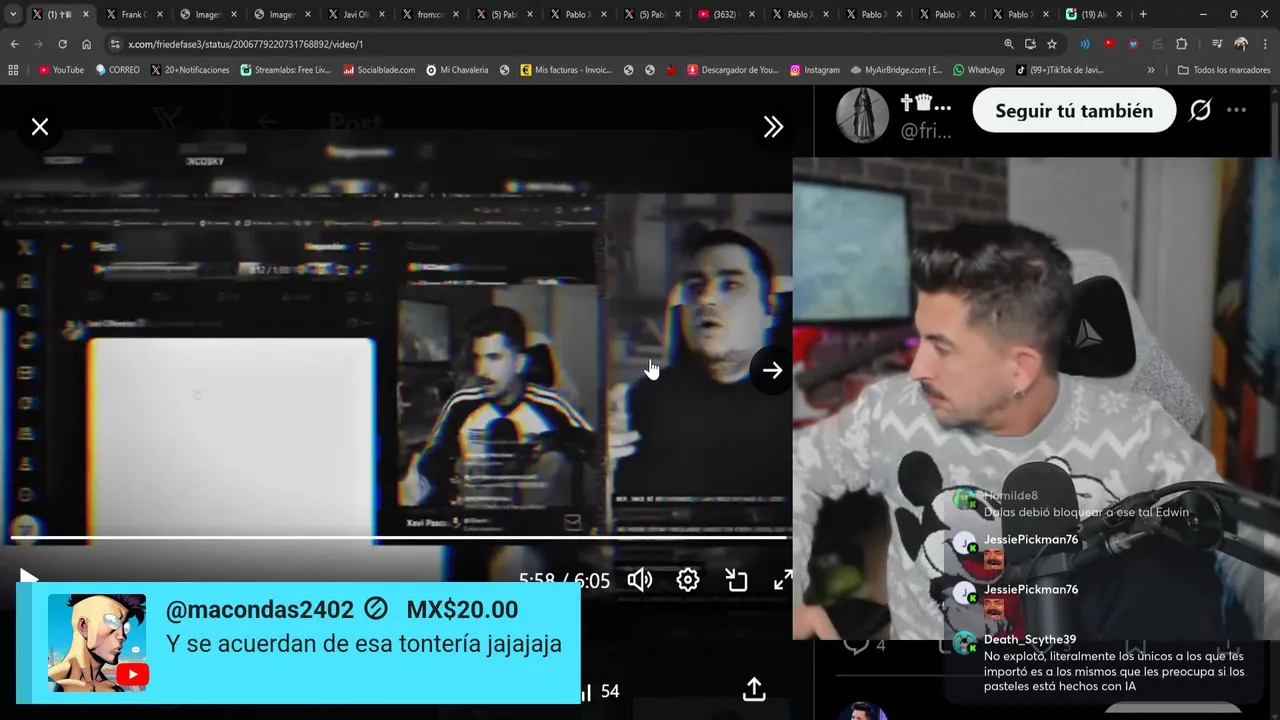Open the YouTube bookmark
The height and width of the screenshot is (720, 1280).
pos(61,70)
